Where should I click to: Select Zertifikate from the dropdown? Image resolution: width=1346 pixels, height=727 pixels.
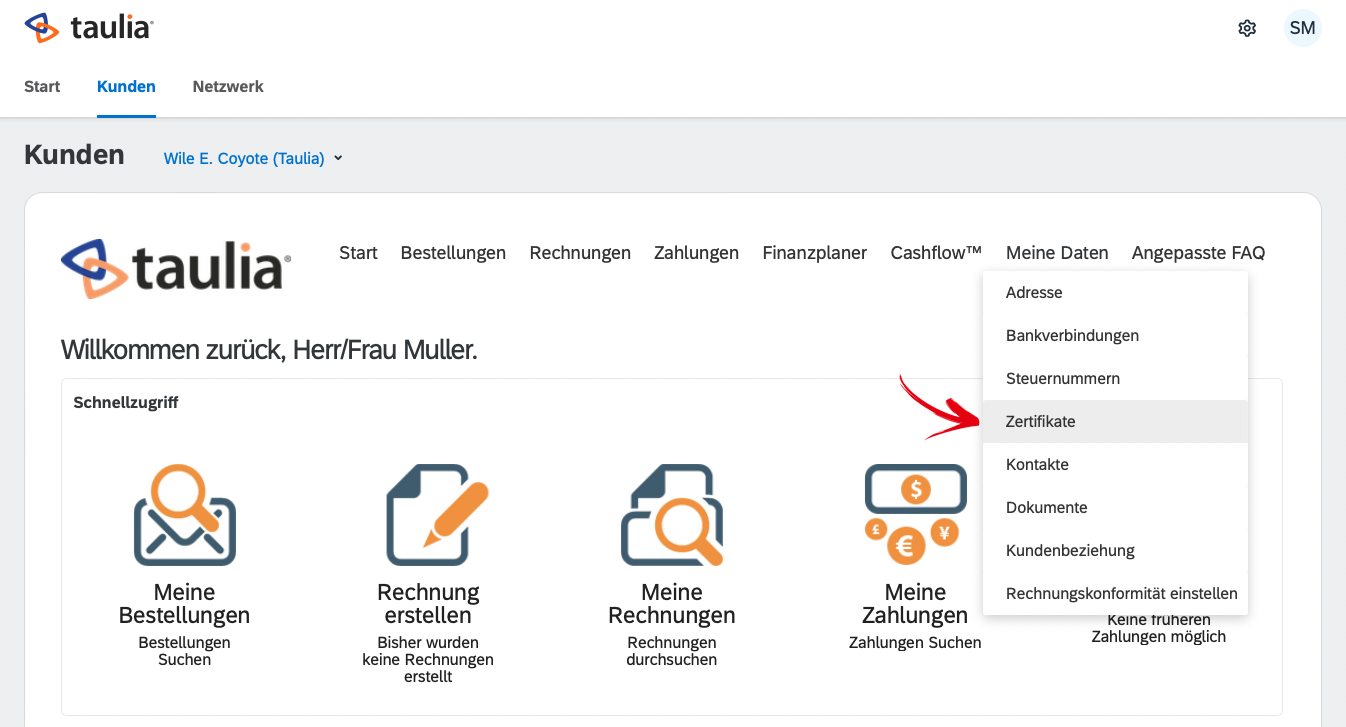pos(1115,422)
